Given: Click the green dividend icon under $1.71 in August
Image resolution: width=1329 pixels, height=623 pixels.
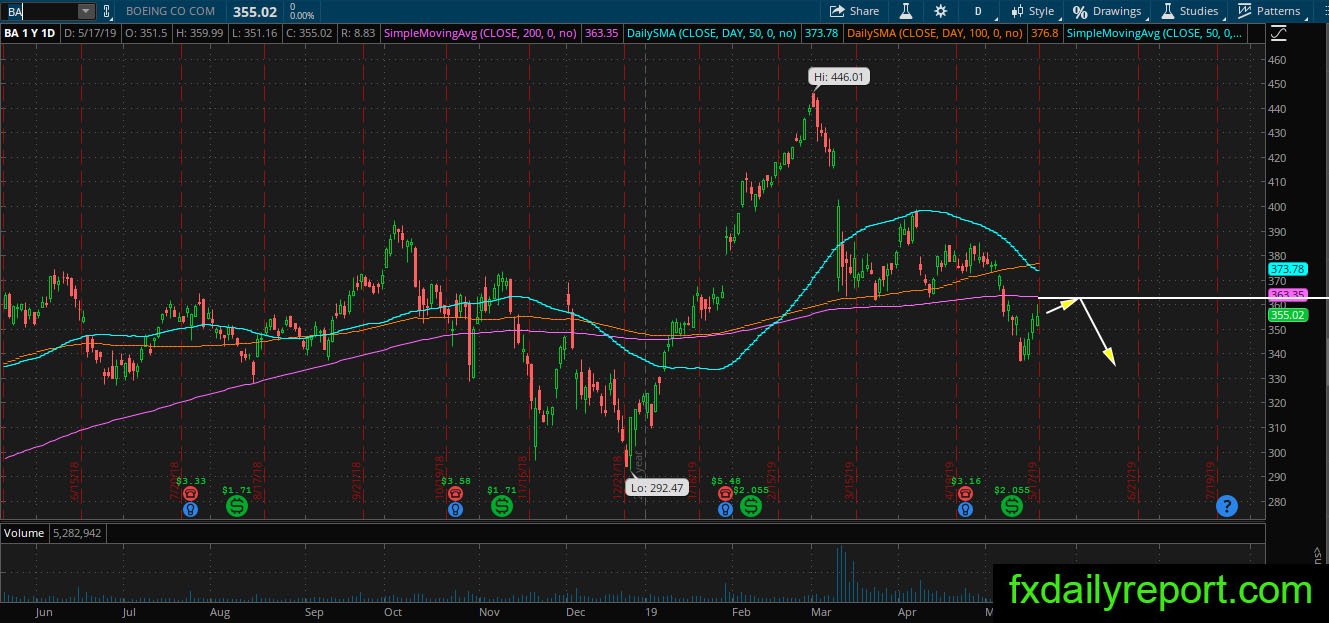Looking at the screenshot, I should pyautogui.click(x=237, y=506).
